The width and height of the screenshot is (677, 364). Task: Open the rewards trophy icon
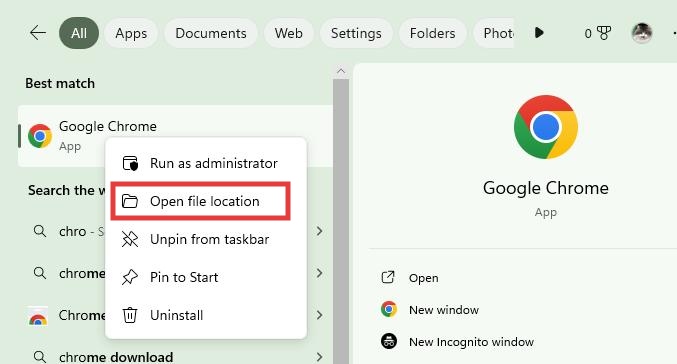coord(604,33)
